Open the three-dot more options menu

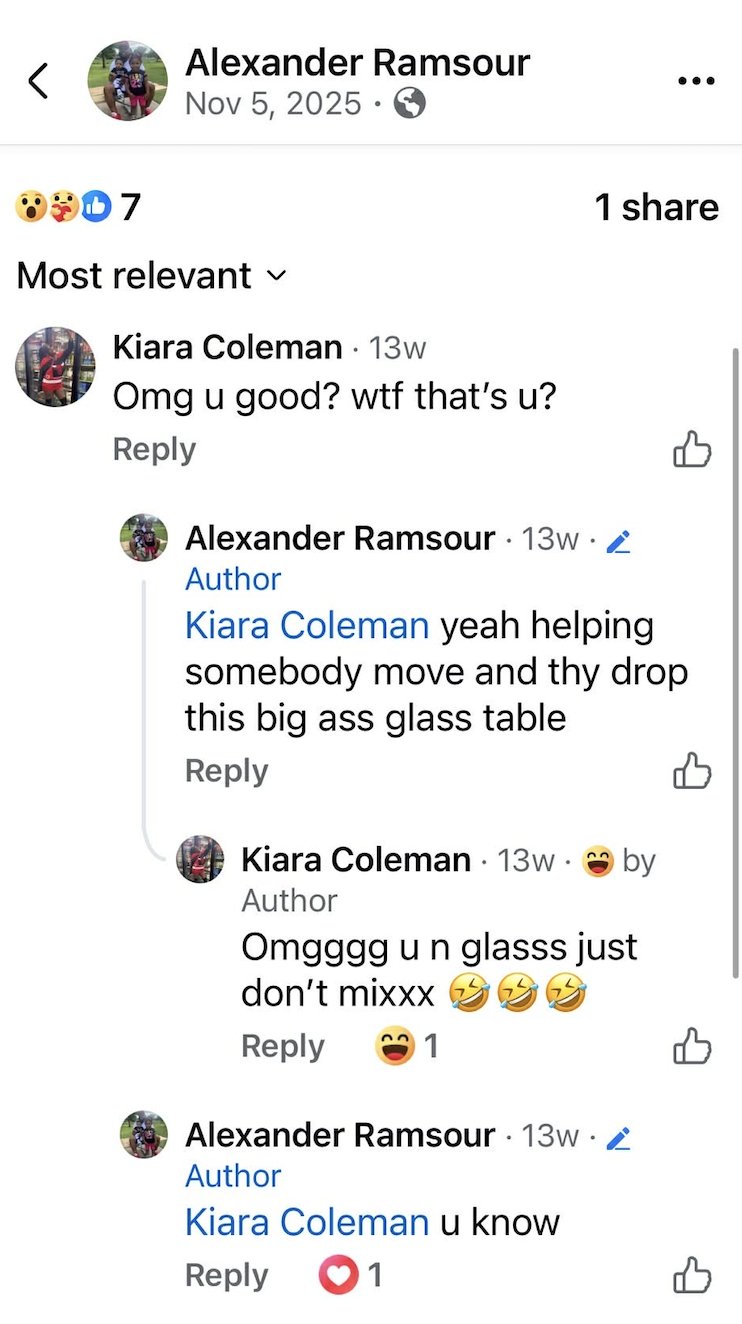tap(696, 81)
